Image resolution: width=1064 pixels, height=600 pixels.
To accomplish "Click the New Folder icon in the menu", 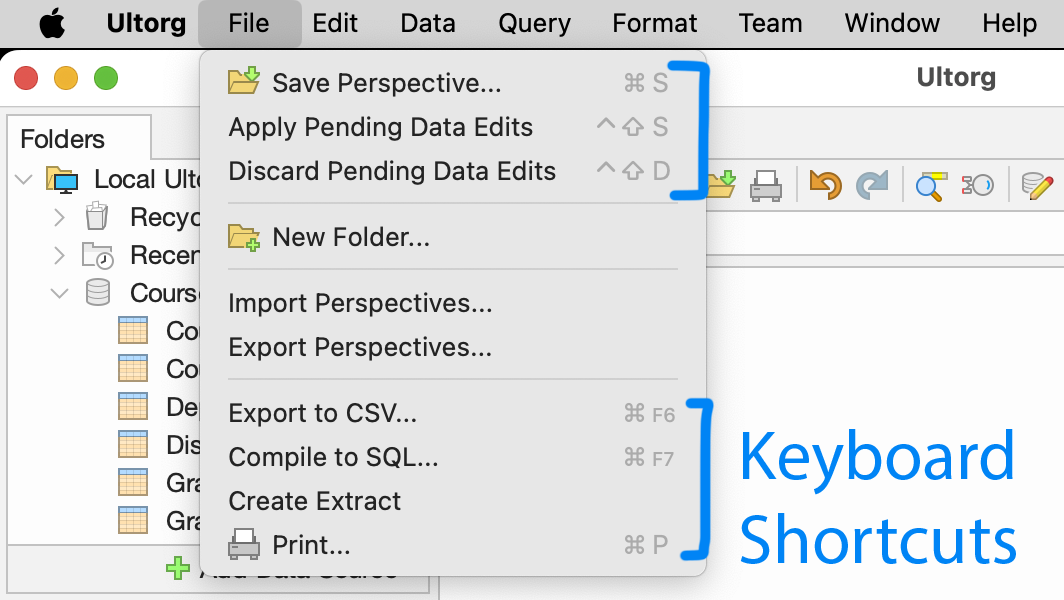I will 242,236.
